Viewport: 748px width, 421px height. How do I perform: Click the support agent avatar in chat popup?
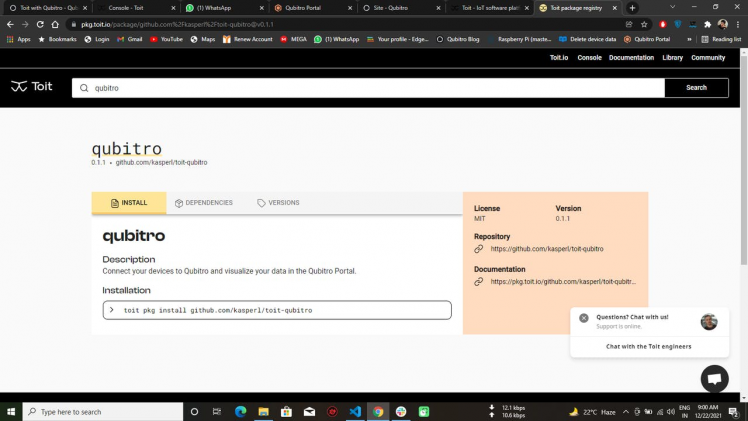click(x=709, y=322)
